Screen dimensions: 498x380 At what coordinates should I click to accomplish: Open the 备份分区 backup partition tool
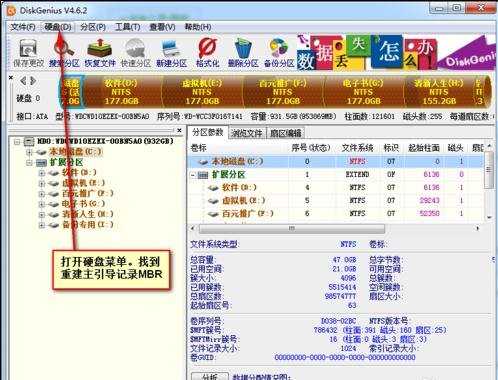click(x=279, y=53)
